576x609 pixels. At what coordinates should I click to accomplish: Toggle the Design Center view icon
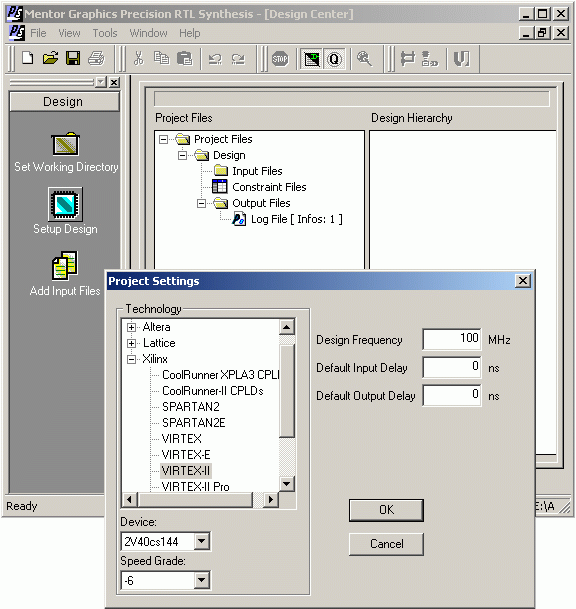click(x=311, y=59)
